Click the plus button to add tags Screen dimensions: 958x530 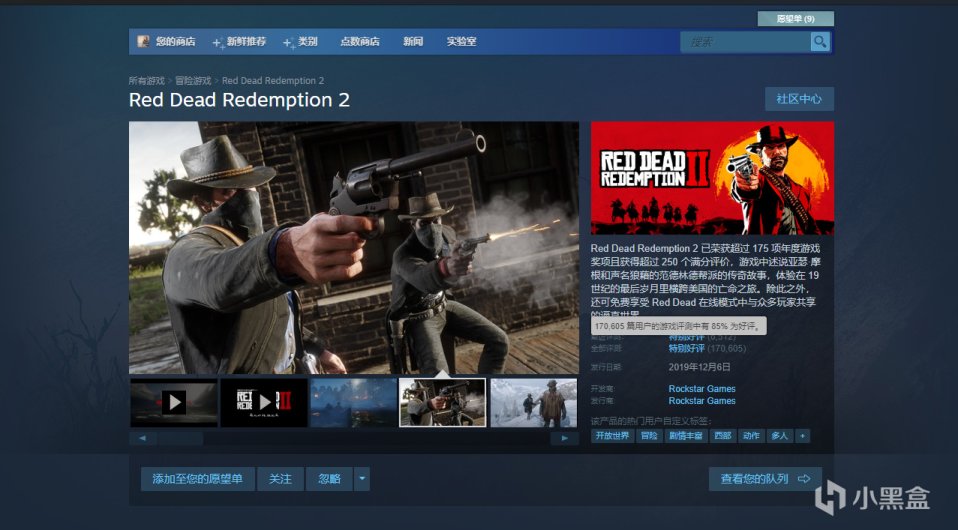pyautogui.click(x=802, y=436)
